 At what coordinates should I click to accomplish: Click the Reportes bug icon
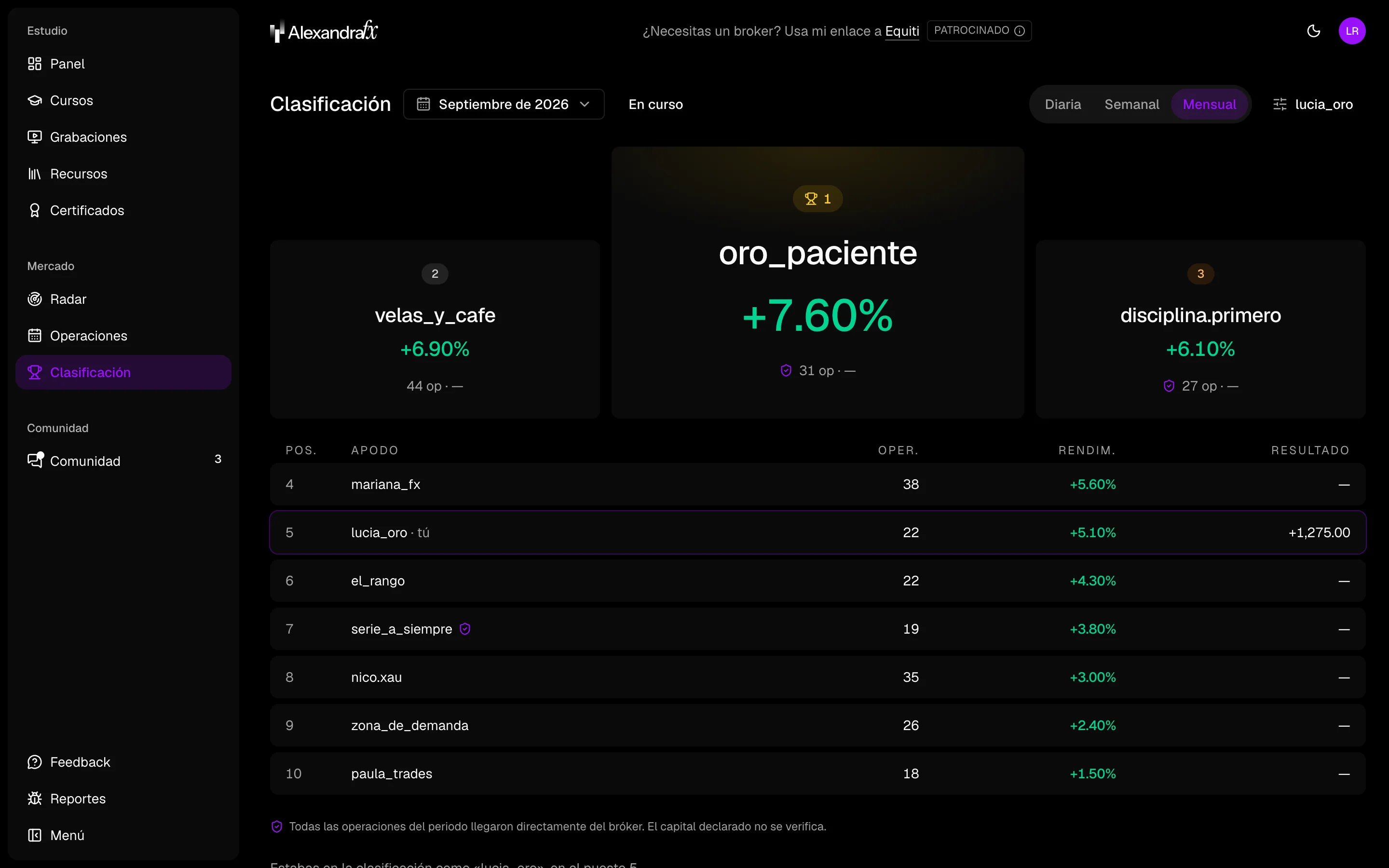click(35, 799)
